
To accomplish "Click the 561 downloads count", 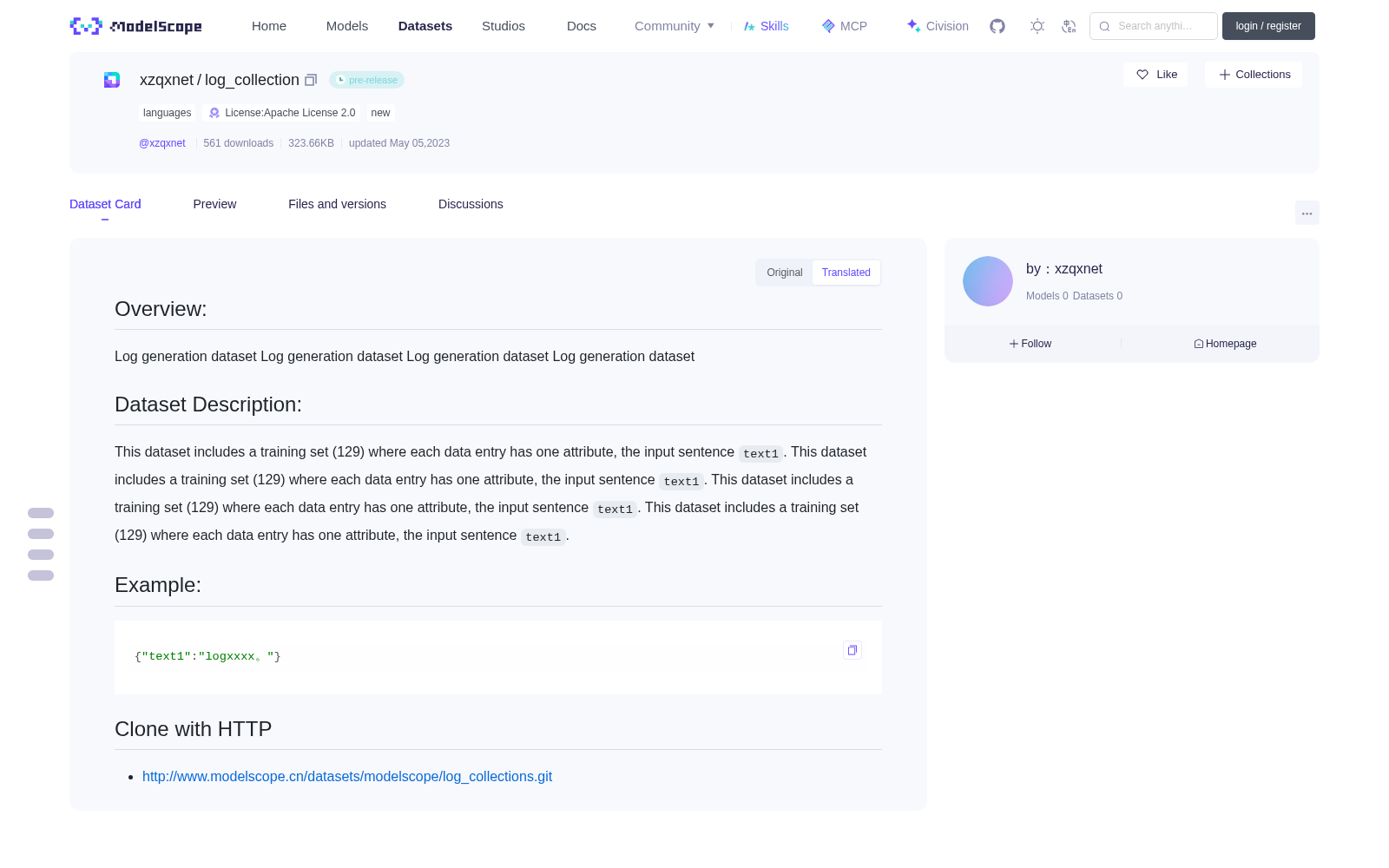I will click(239, 143).
